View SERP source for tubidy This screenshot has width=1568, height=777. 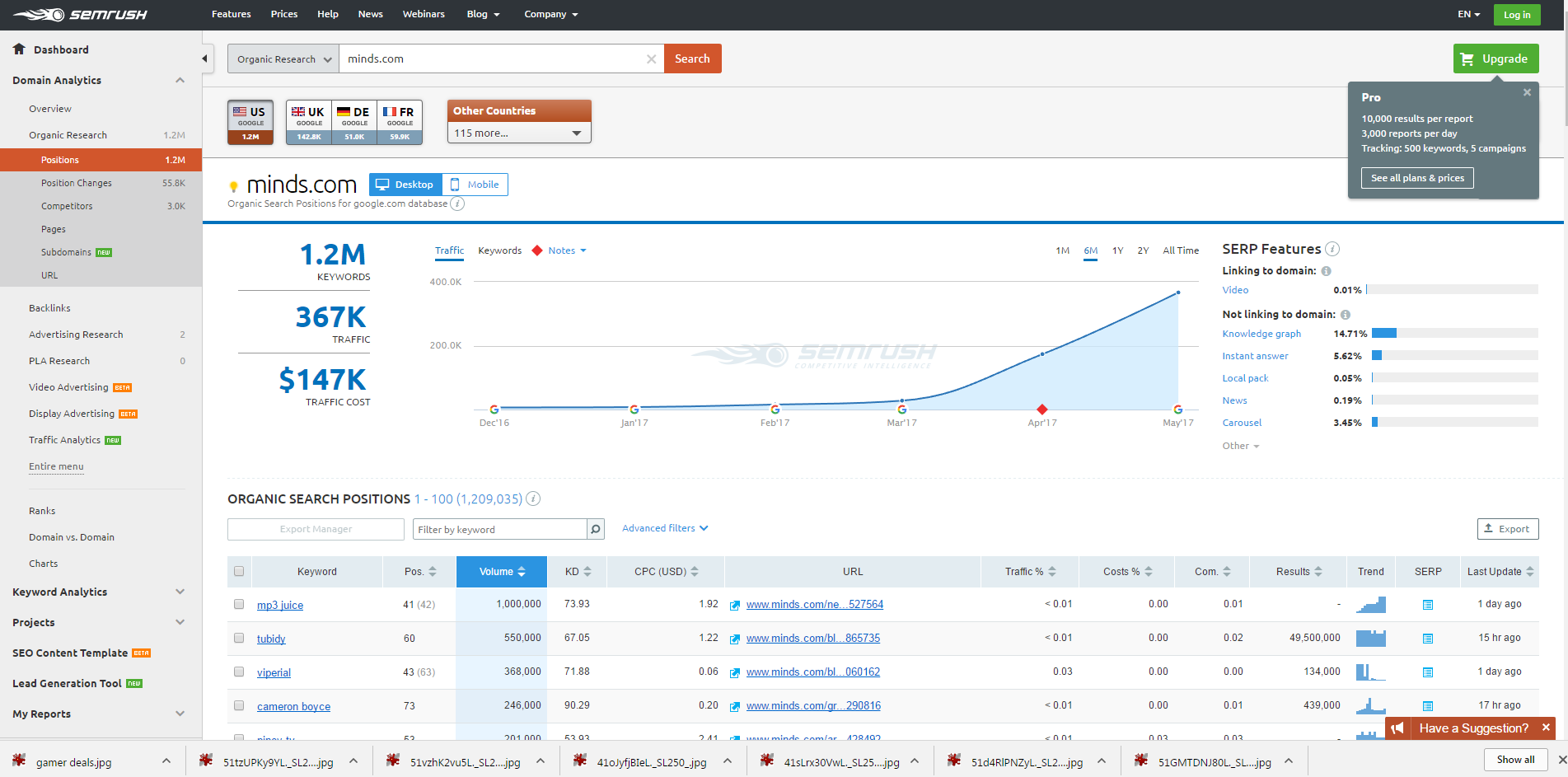coord(1428,639)
